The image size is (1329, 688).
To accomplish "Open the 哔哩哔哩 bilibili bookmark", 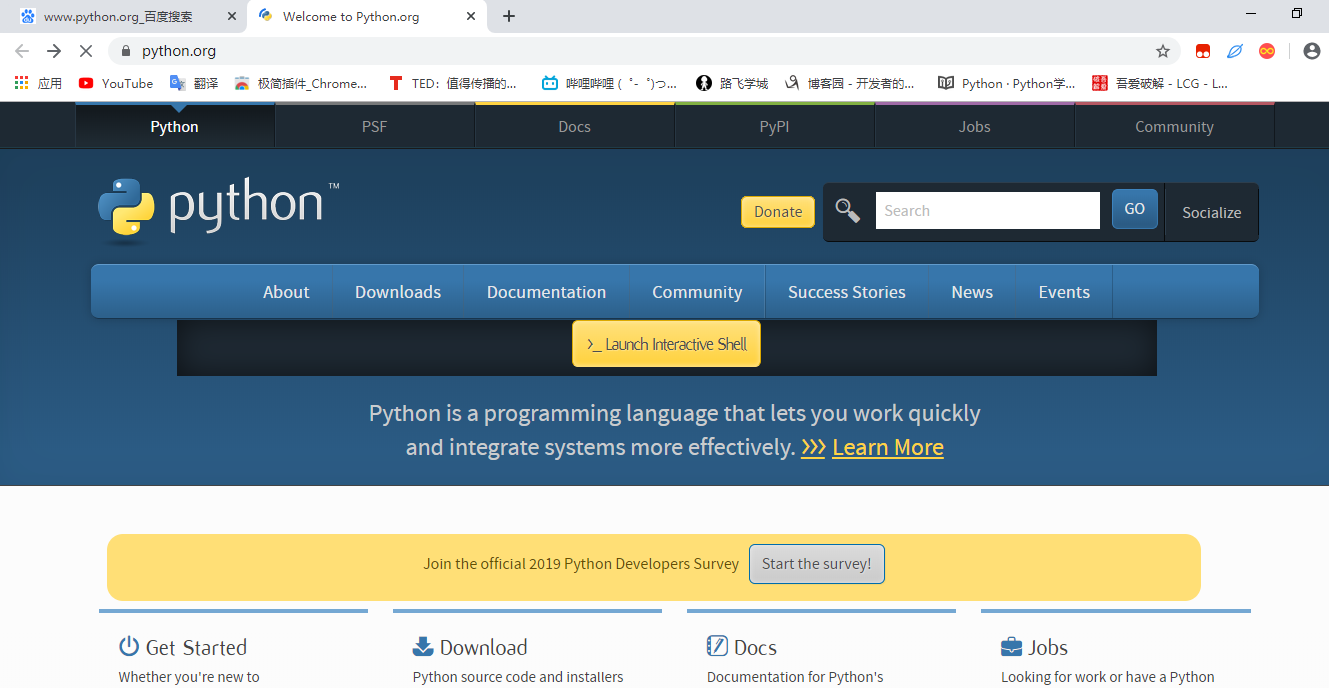I will (x=609, y=84).
